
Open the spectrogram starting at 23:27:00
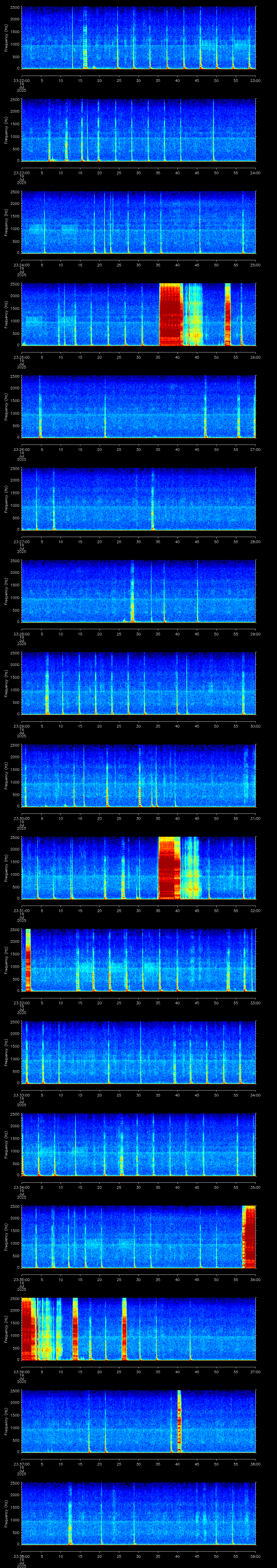pos(138,499)
